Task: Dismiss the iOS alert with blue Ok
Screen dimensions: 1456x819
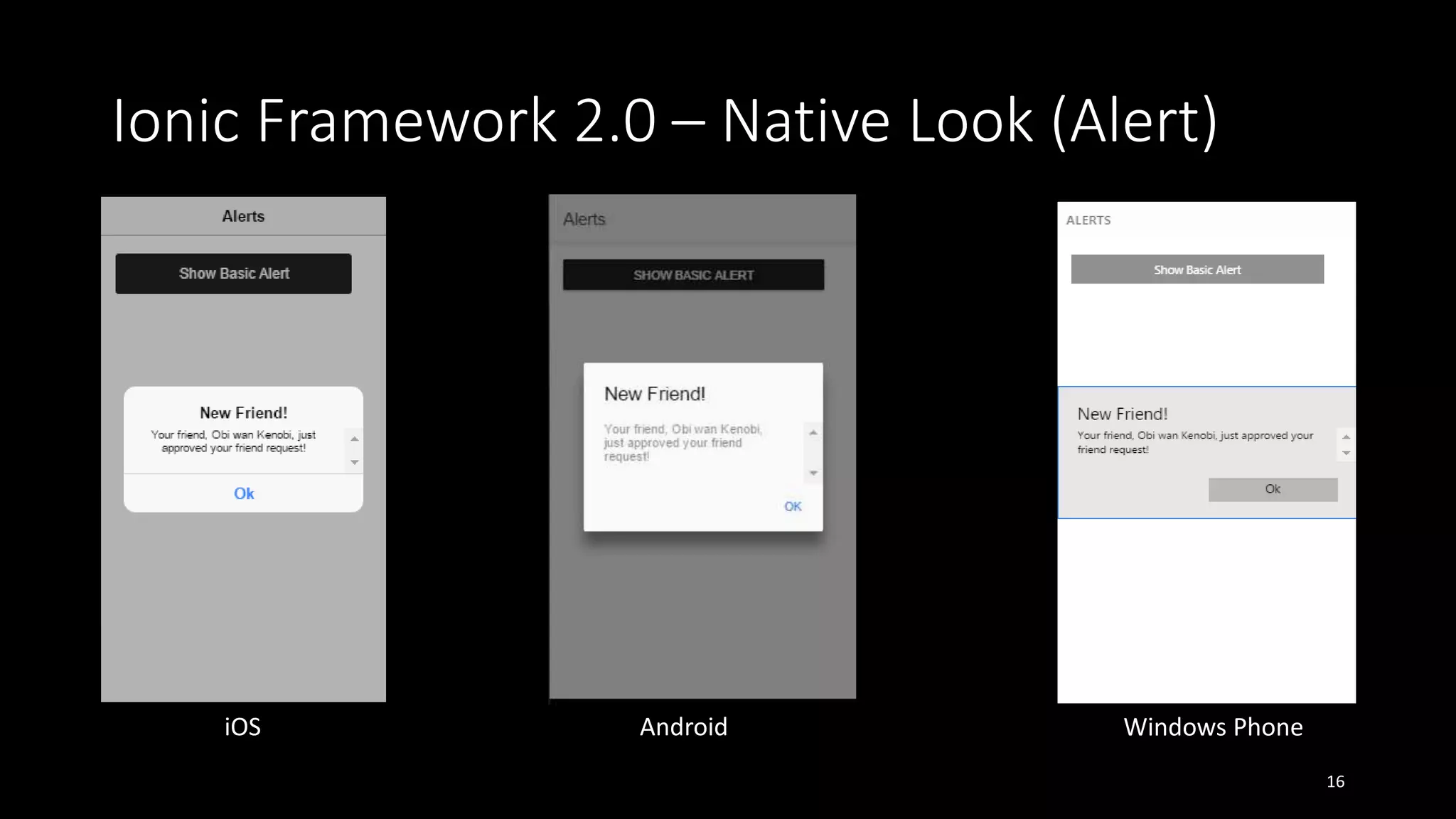Action: point(243,493)
